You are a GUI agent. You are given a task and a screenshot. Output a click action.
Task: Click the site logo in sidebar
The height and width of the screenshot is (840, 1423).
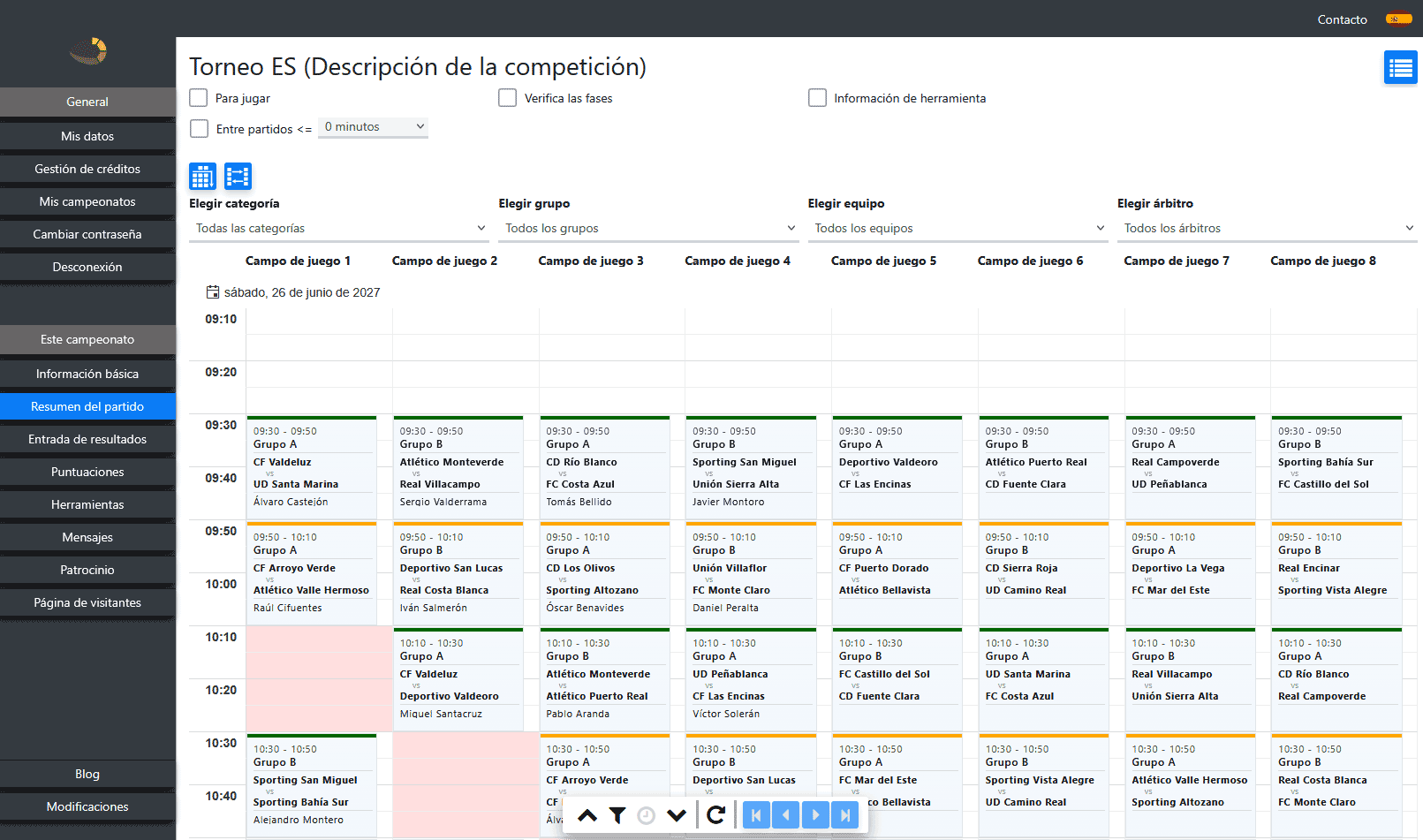(88, 51)
